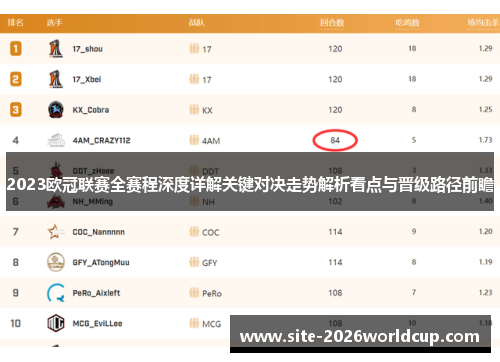
Task: Select player name KX_Cobra
Action: 91,110
